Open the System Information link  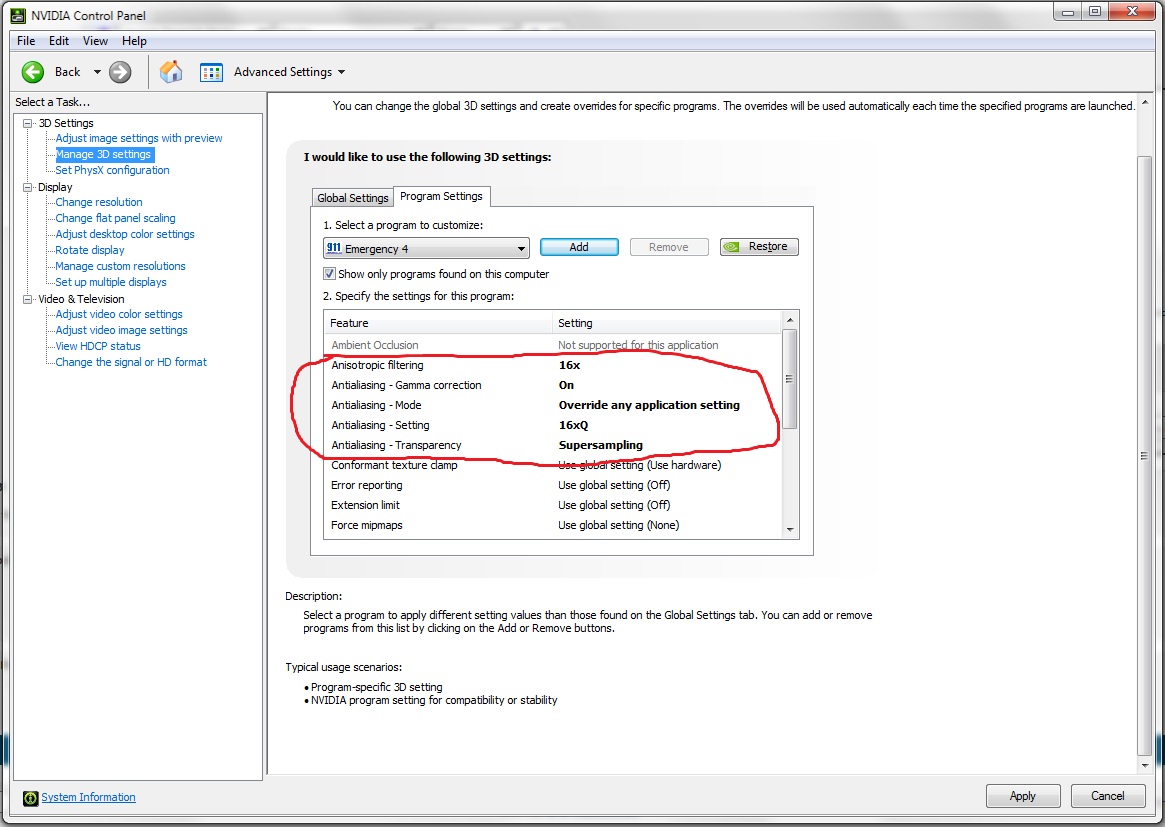click(88, 797)
